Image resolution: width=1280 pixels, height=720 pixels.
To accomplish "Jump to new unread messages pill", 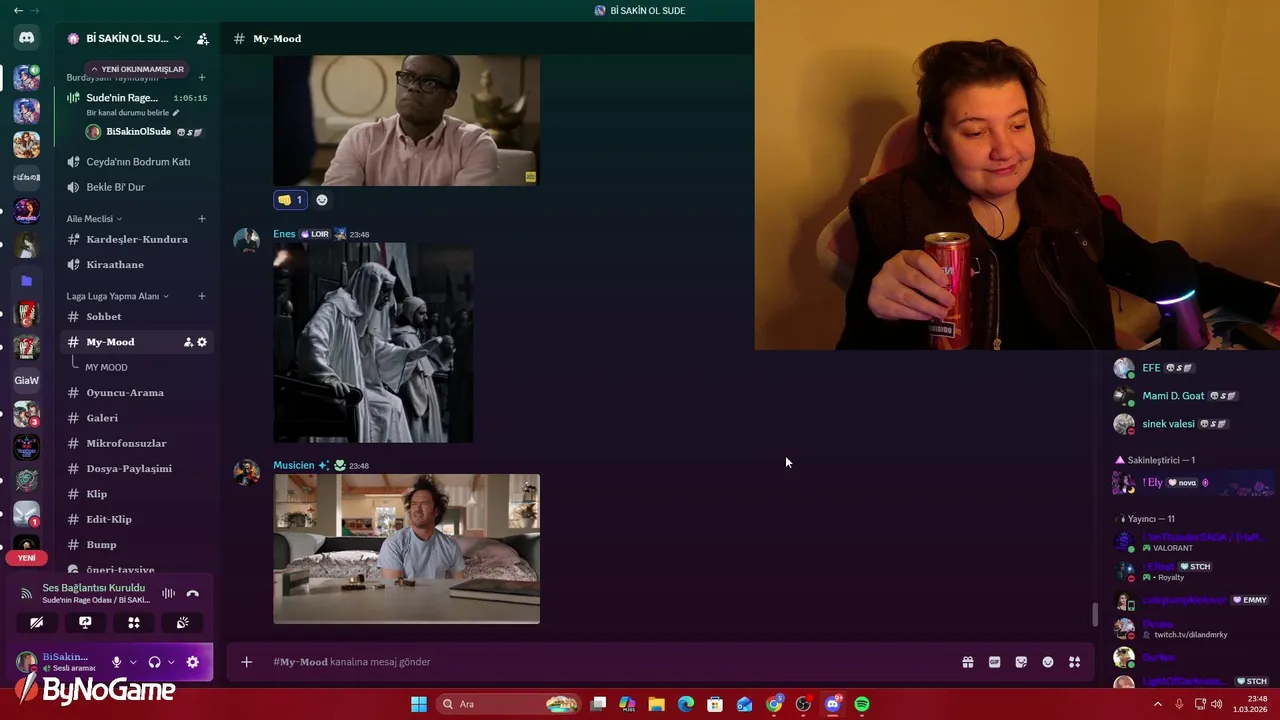I will click(x=139, y=69).
